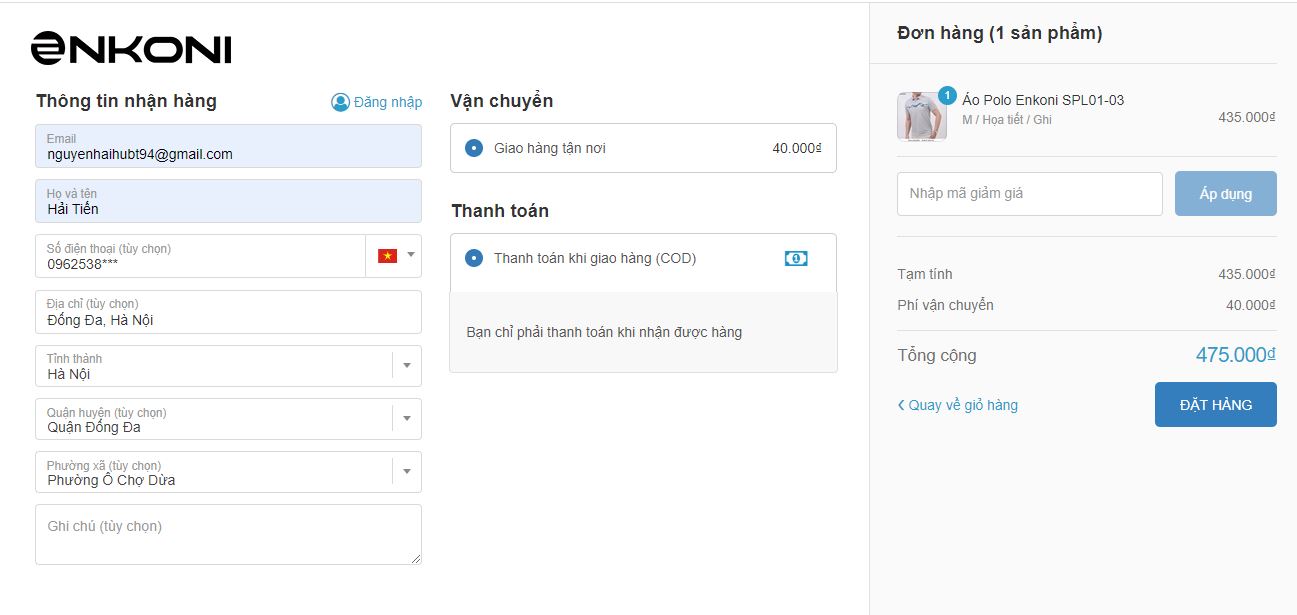Click the Vietnam flag country icon
Screen dimensions: 1297x615
(x=387, y=256)
